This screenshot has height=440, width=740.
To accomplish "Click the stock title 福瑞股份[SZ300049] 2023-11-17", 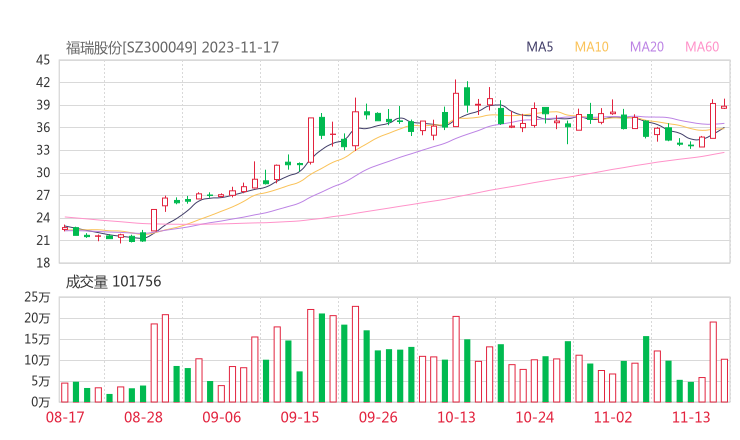I will [172, 48].
